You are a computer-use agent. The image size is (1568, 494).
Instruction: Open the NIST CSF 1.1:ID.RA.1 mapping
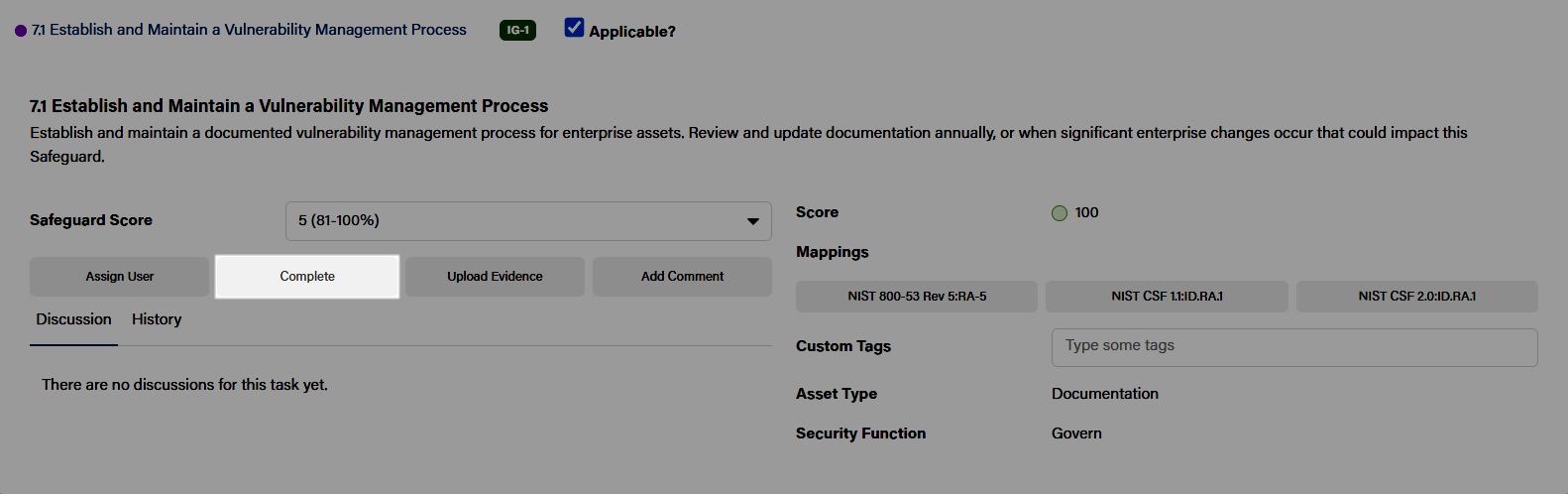(x=1167, y=297)
